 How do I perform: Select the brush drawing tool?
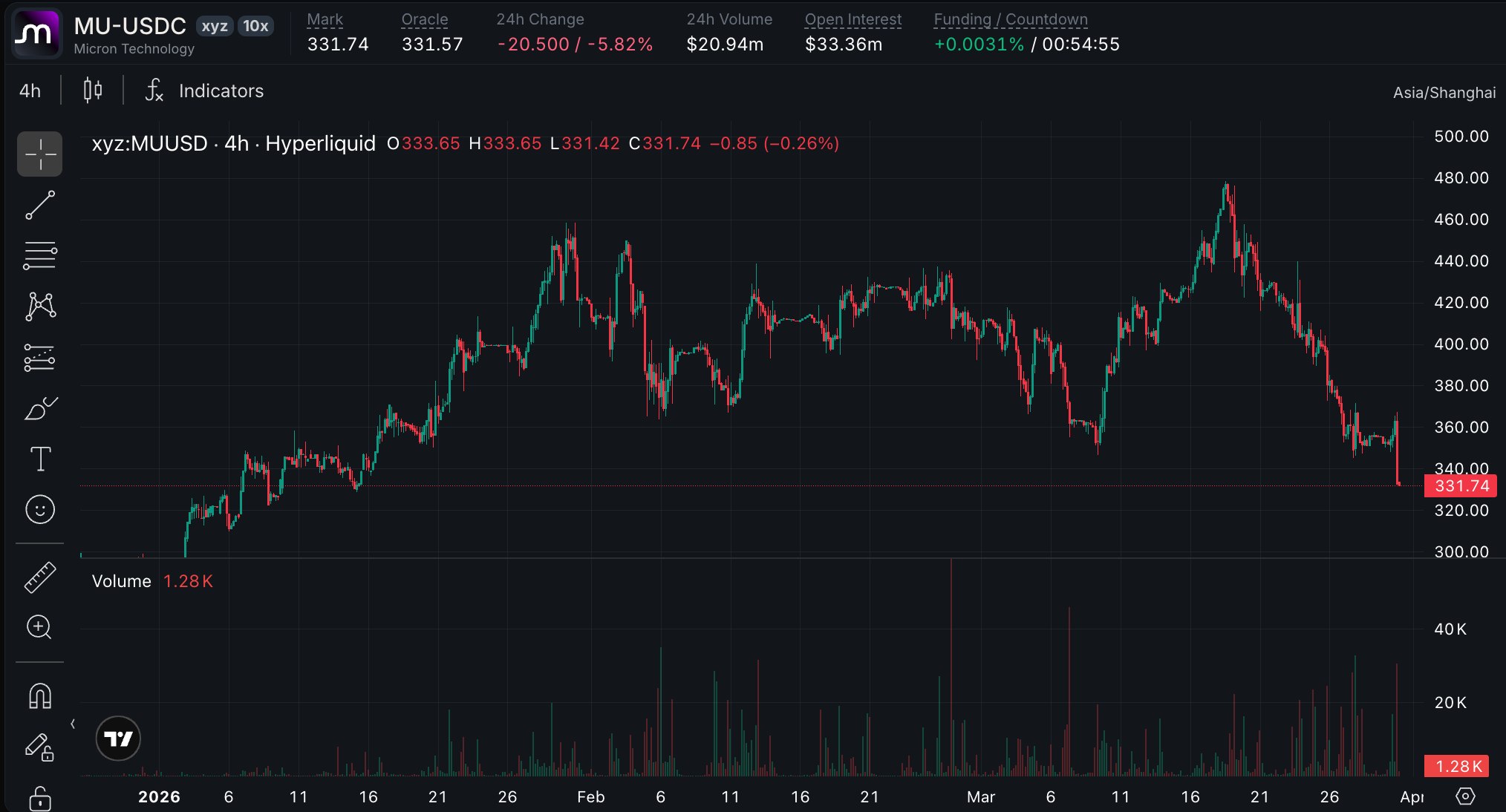40,408
